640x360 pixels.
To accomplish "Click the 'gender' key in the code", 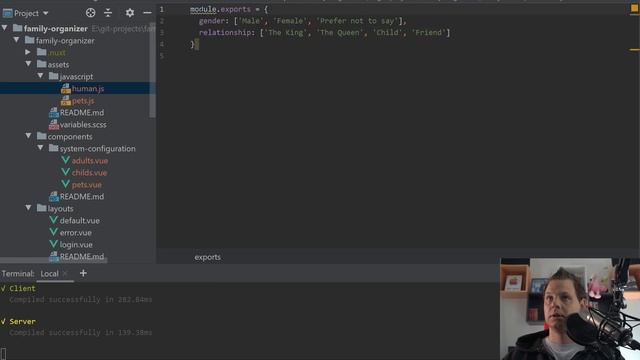I will click(x=211, y=21).
